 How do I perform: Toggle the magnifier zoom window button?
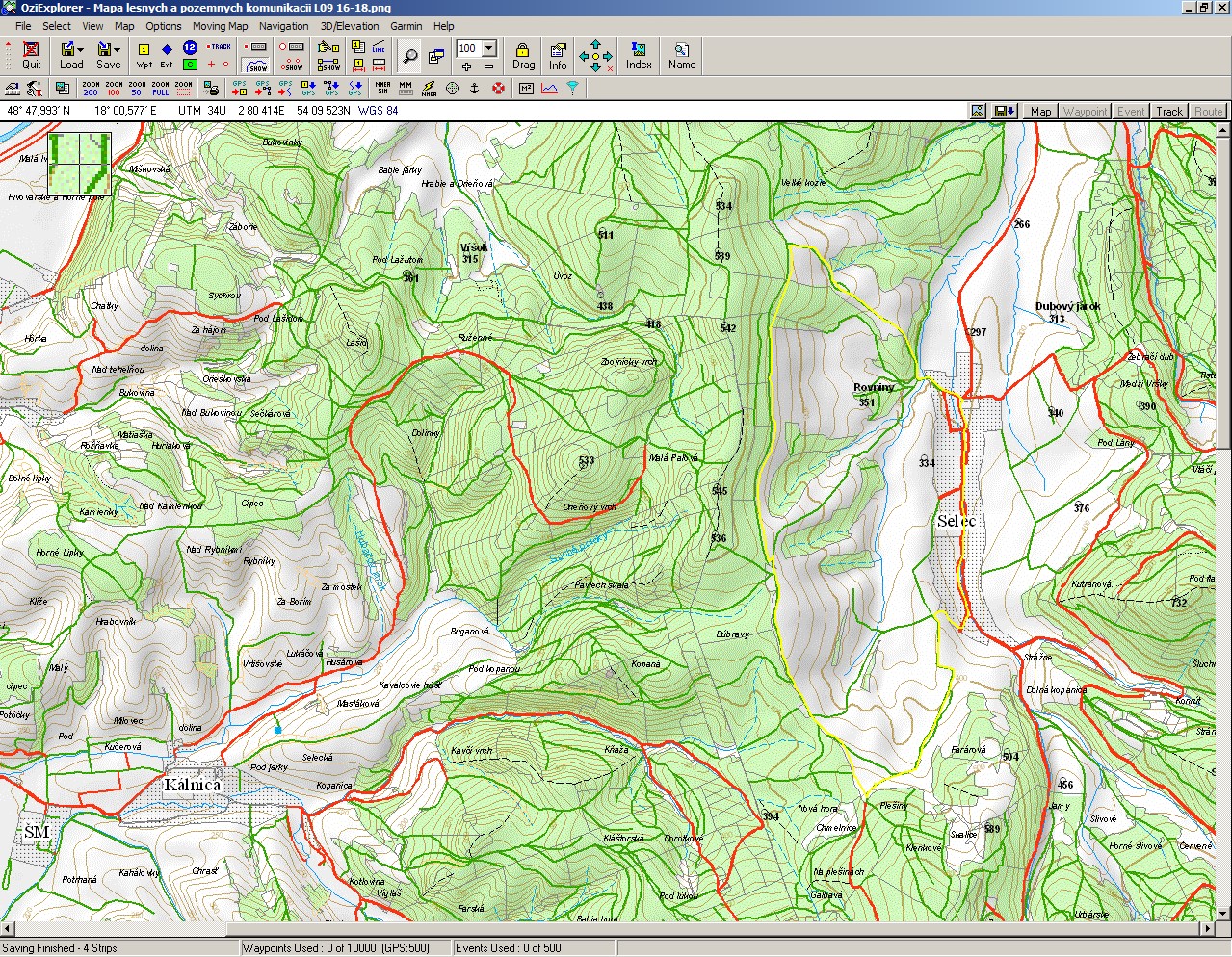pyautogui.click(x=409, y=57)
